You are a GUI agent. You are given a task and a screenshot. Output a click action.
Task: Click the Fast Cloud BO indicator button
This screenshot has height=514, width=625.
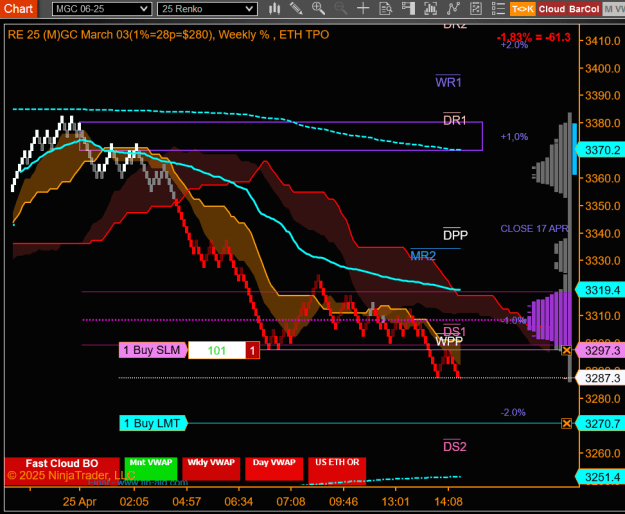[x=62, y=471]
